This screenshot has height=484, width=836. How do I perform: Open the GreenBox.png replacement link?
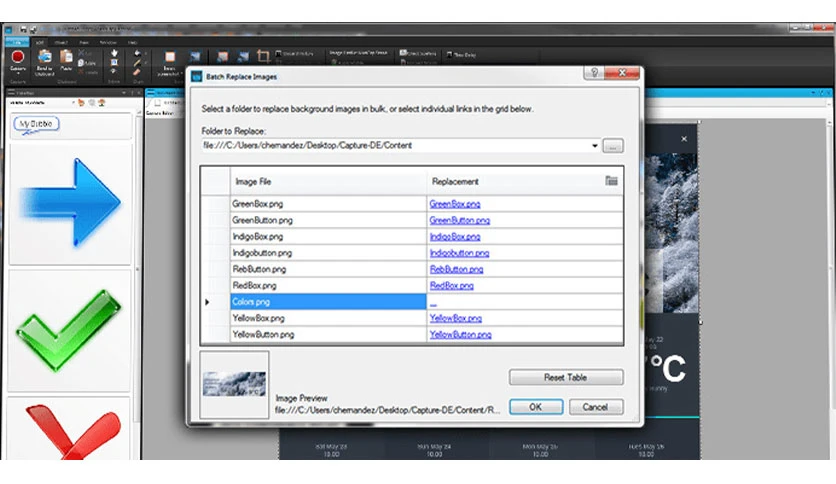tap(455, 204)
